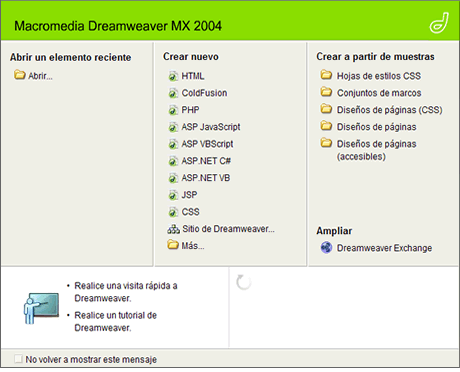Click the ASP JavaScript document icon
Image resolution: width=460 pixels, height=372 pixels.
point(173,127)
